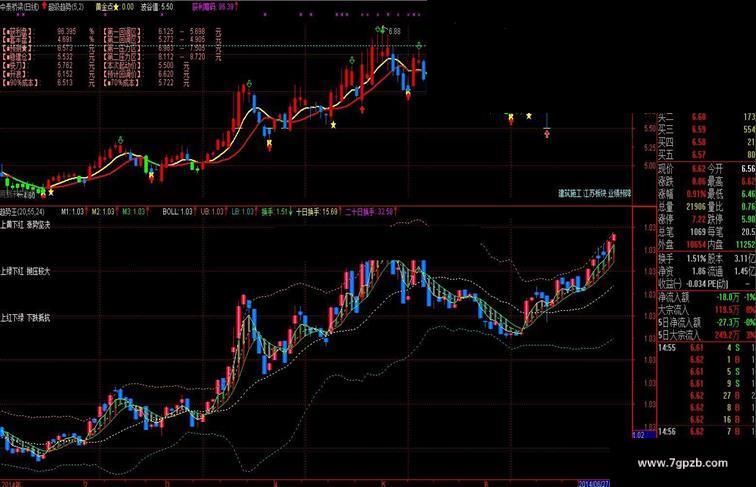Click the 现价 6.62 quote field
The height and width of the screenshot is (487, 756).
(x=682, y=169)
